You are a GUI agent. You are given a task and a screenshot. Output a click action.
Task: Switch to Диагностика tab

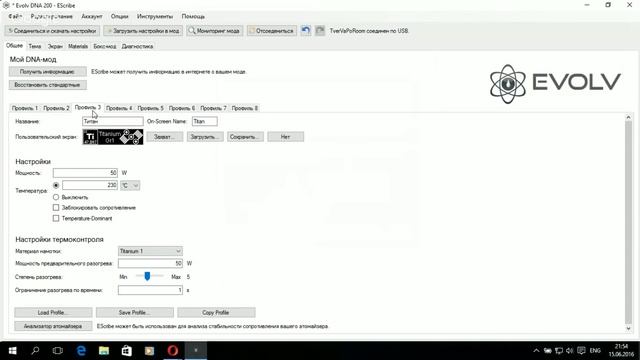point(137,47)
